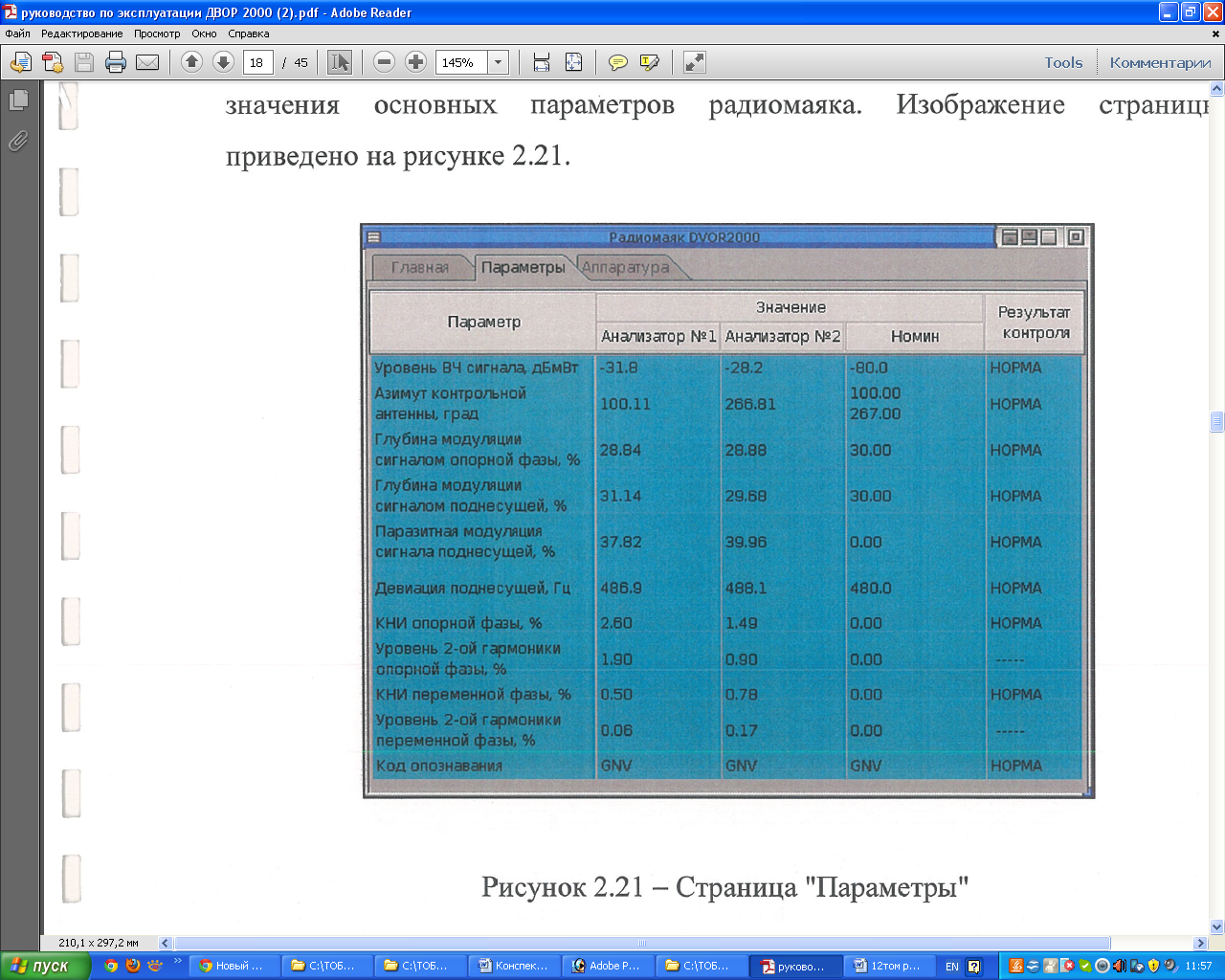Enable fit-to-width scrolling mode

(542, 63)
